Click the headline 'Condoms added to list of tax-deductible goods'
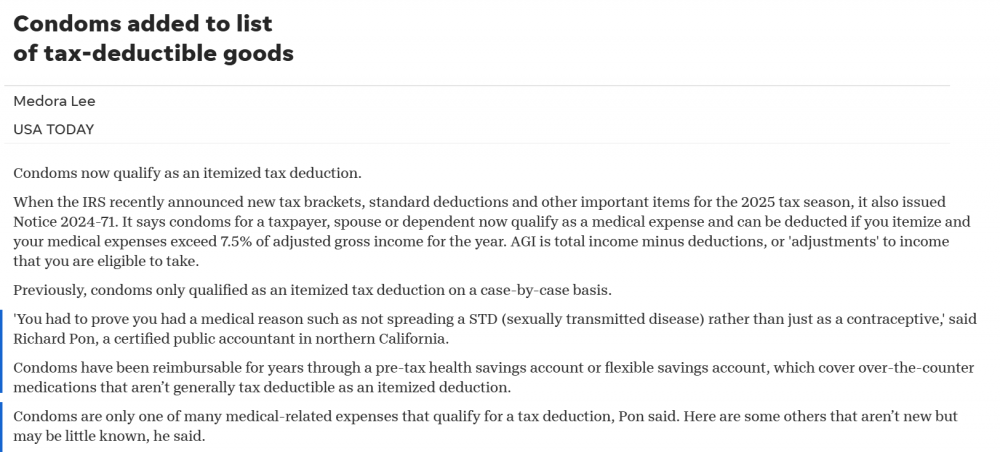Screen dimensions: 1000x452 coord(153,38)
